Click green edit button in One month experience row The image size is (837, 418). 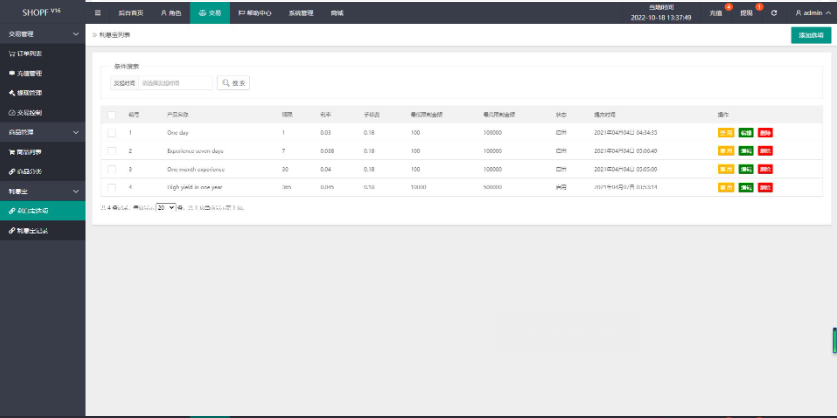coord(746,169)
